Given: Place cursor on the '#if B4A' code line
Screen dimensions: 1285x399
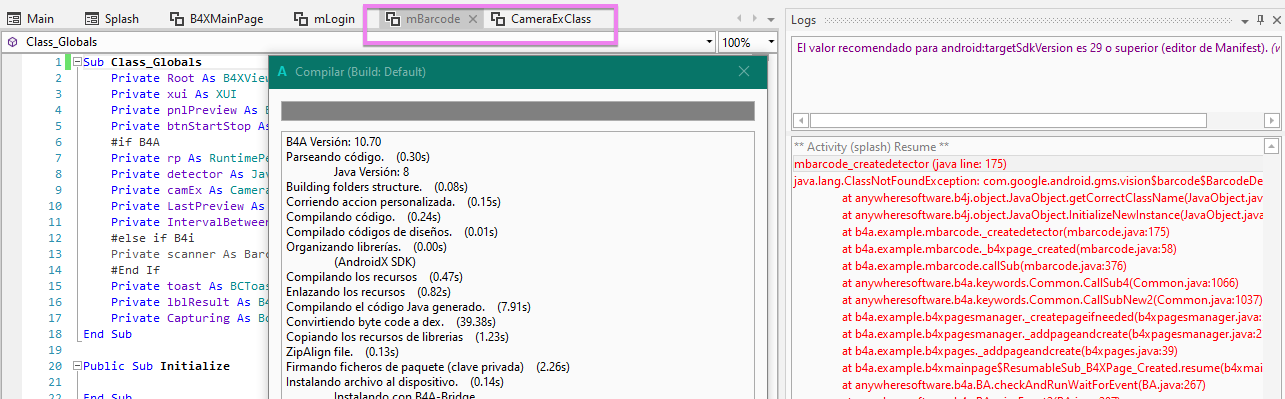Looking at the screenshot, I should 135,142.
